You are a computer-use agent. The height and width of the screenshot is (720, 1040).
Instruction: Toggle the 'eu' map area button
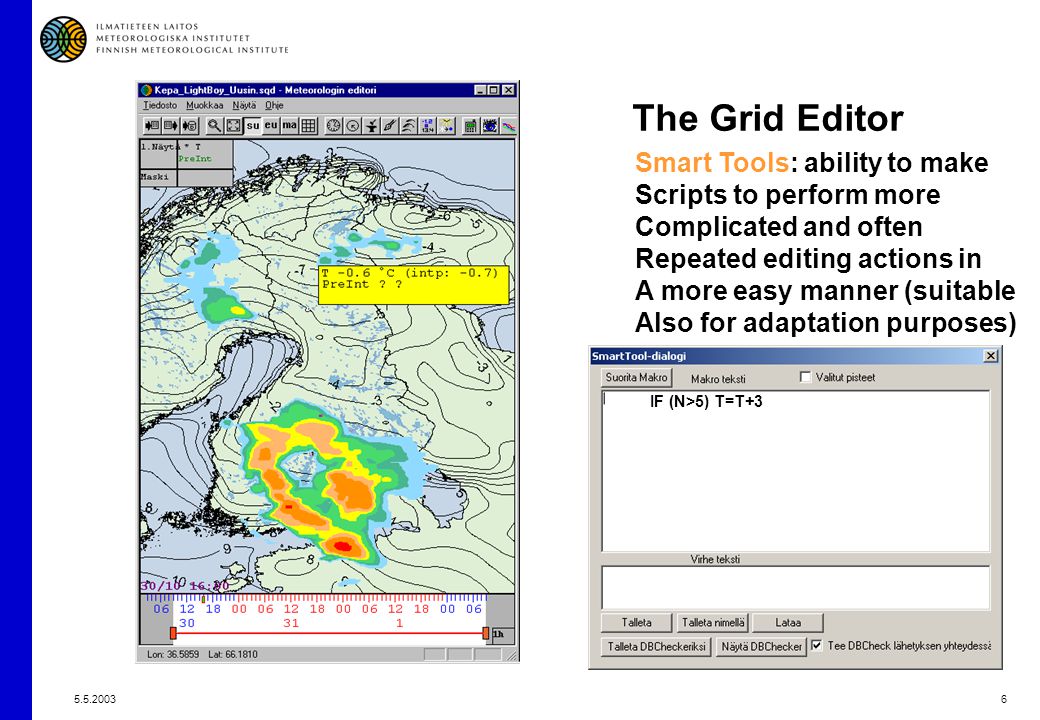pyautogui.click(x=271, y=125)
